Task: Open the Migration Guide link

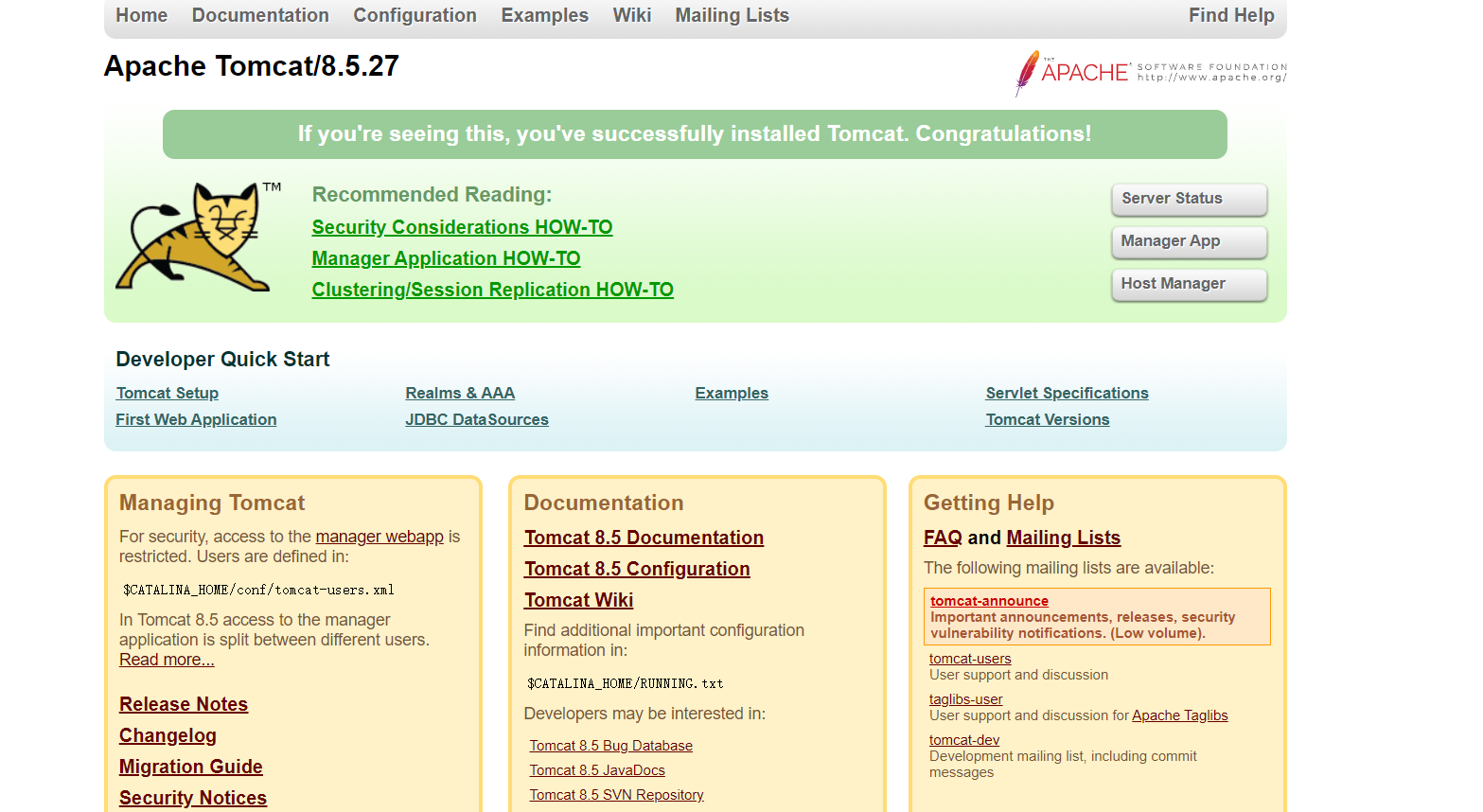Action: point(191,767)
